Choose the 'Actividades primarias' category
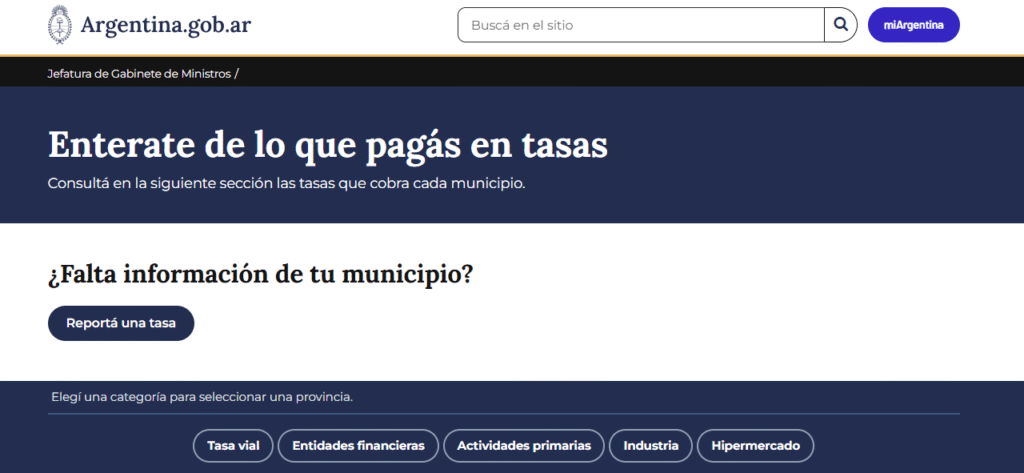The height and width of the screenshot is (473, 1024). (x=524, y=446)
